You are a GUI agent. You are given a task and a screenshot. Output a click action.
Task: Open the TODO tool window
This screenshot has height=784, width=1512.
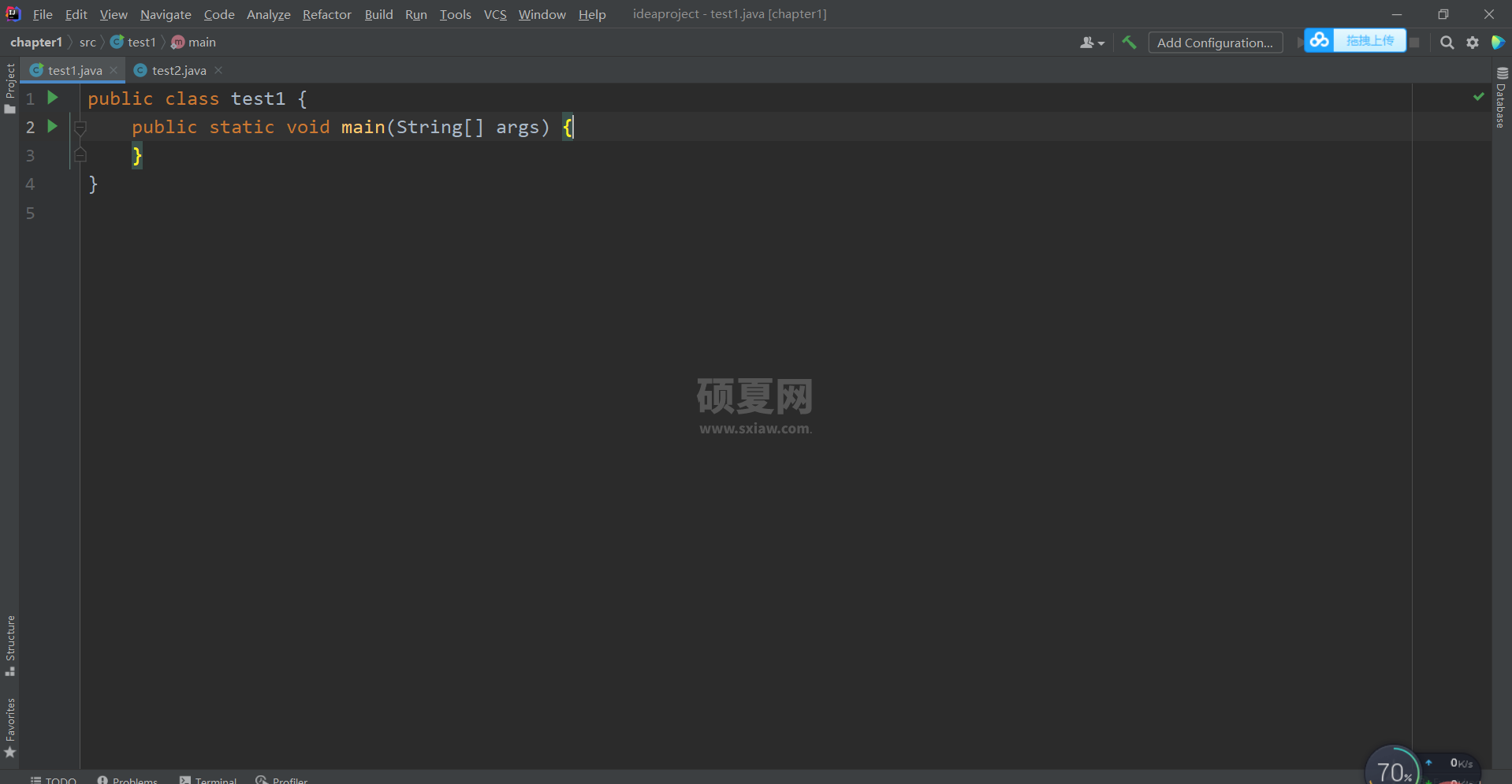pos(54,779)
